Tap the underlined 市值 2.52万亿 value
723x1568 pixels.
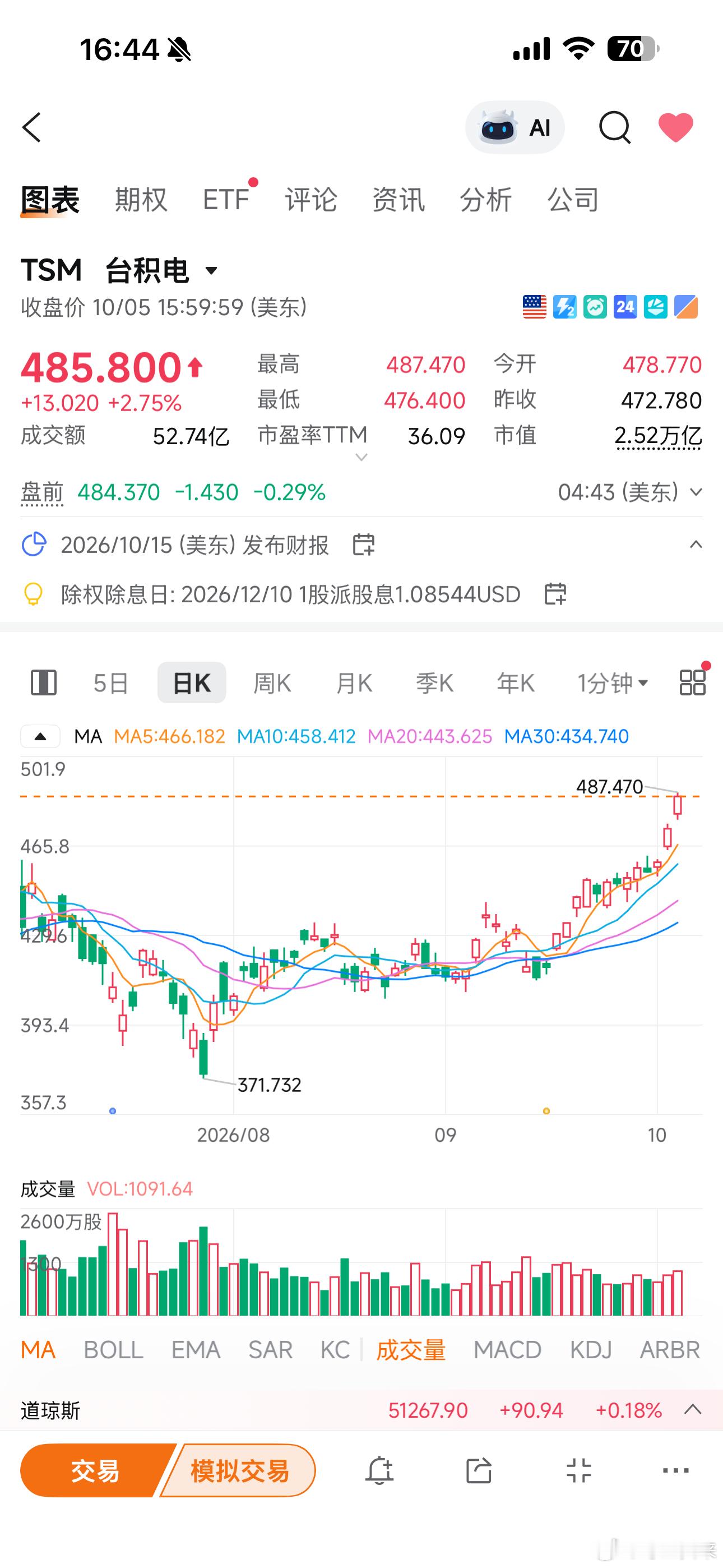[x=658, y=436]
